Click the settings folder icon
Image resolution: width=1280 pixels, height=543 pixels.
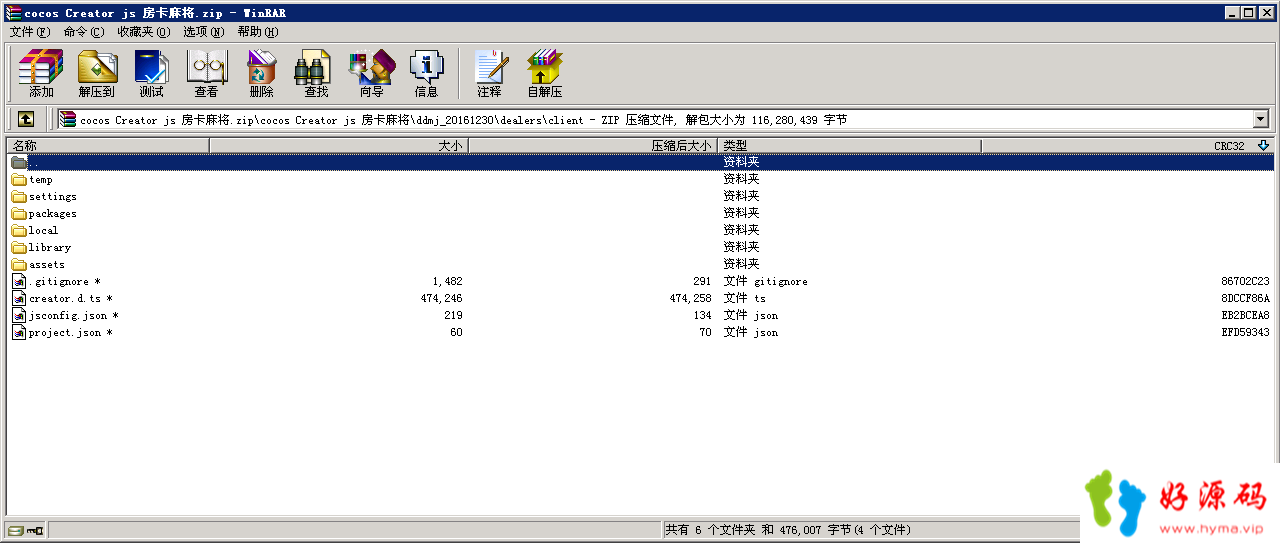pos(19,197)
